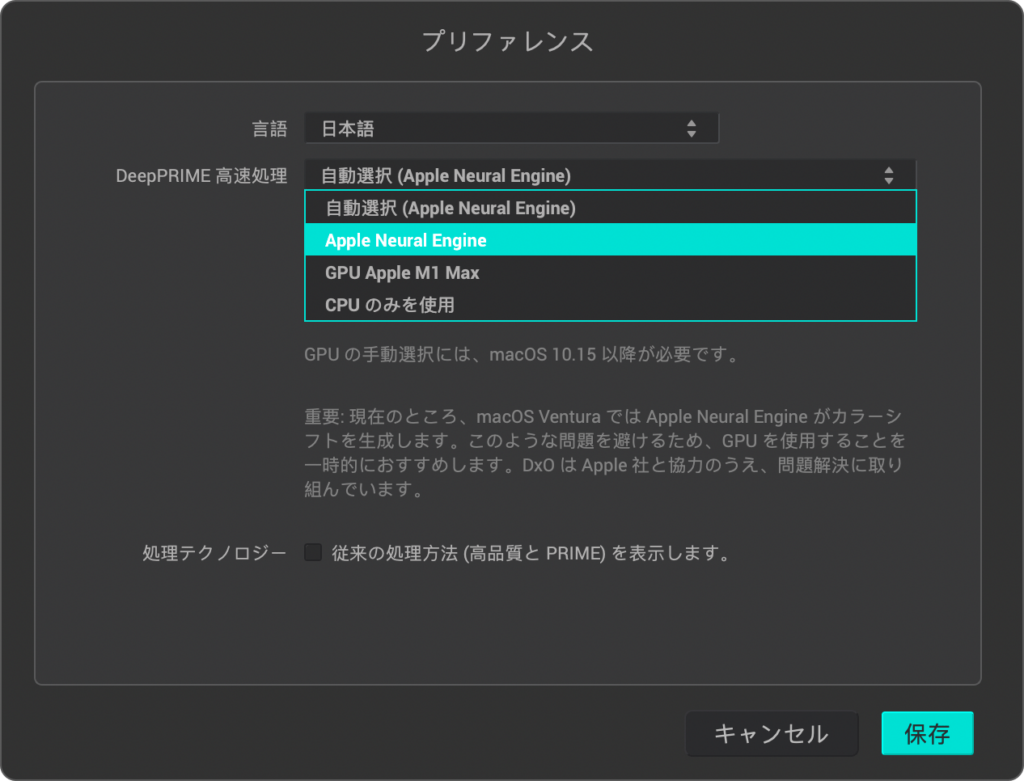Click the stepper arrows of DeepPRIME dropdown
1024x781 pixels.
pos(889,175)
